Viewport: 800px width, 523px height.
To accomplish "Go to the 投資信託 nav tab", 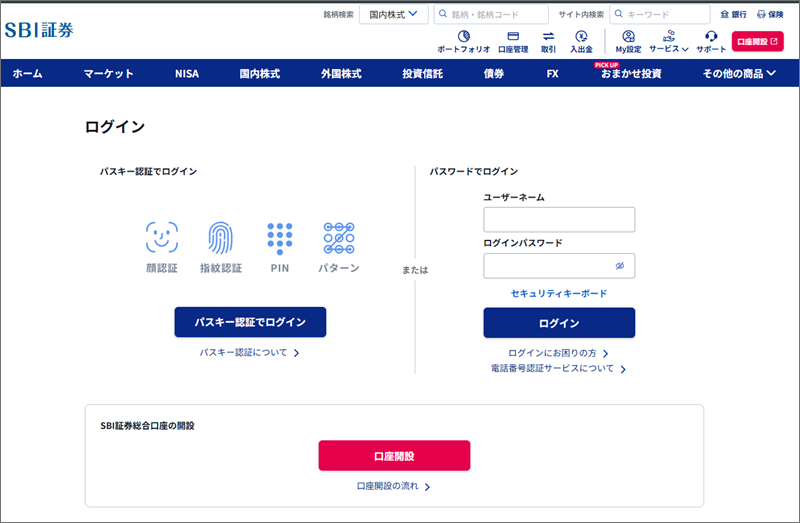I will pos(422,73).
